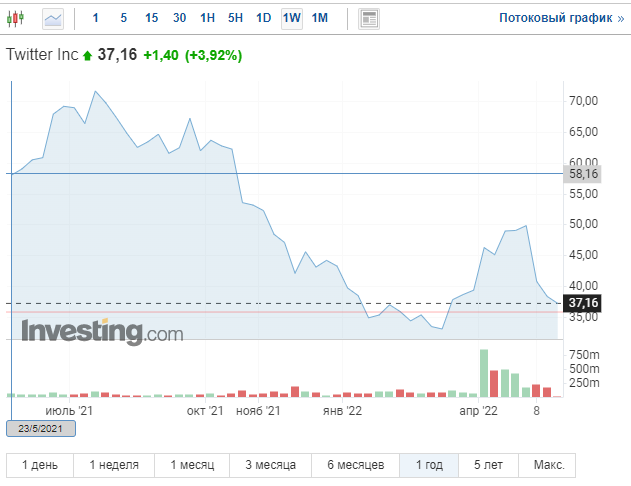Image resolution: width=631 pixels, height=486 pixels.
Task: Click the нояб '21 axis label
Action: tap(258, 411)
